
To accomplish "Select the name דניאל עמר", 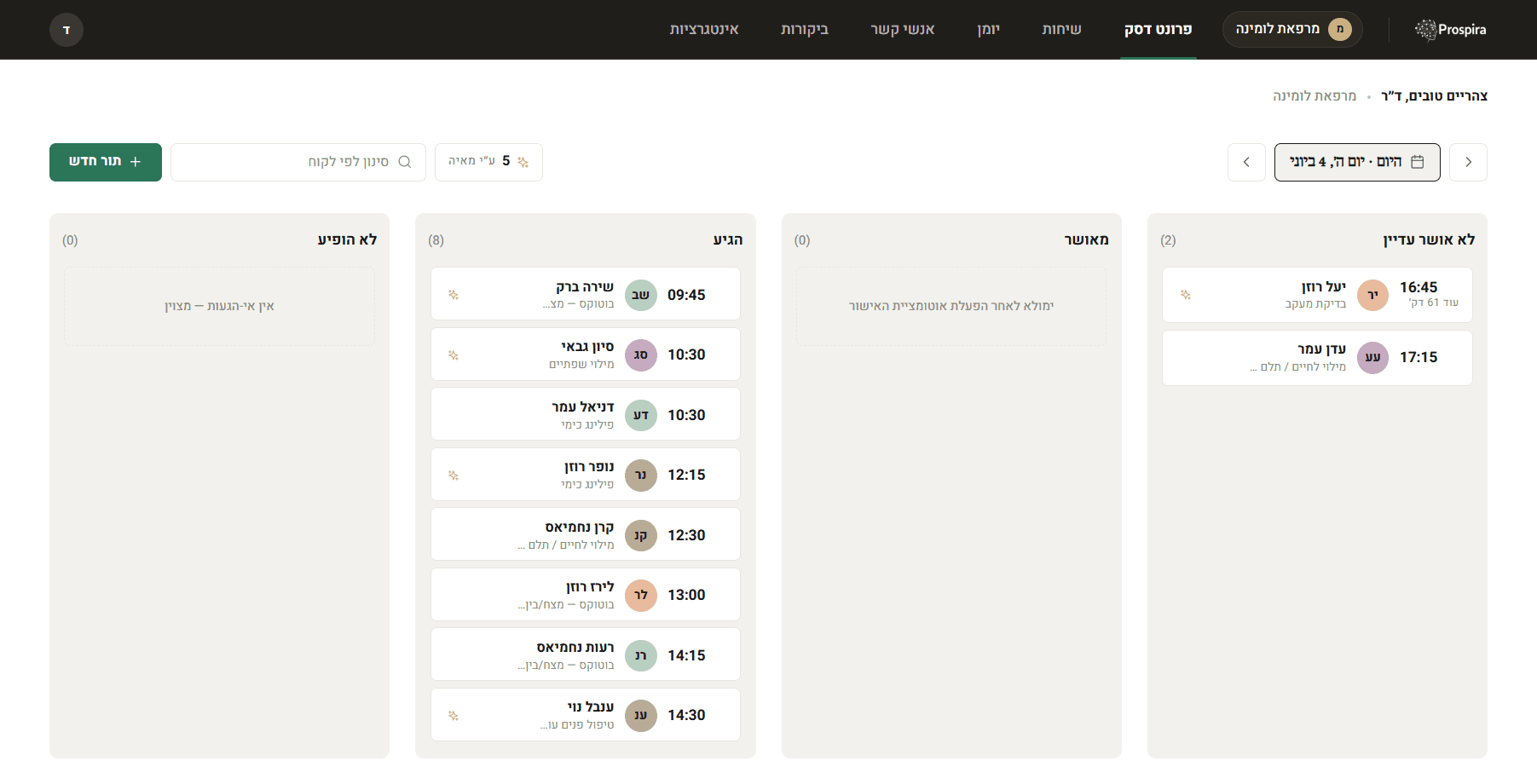I will coord(583,407).
